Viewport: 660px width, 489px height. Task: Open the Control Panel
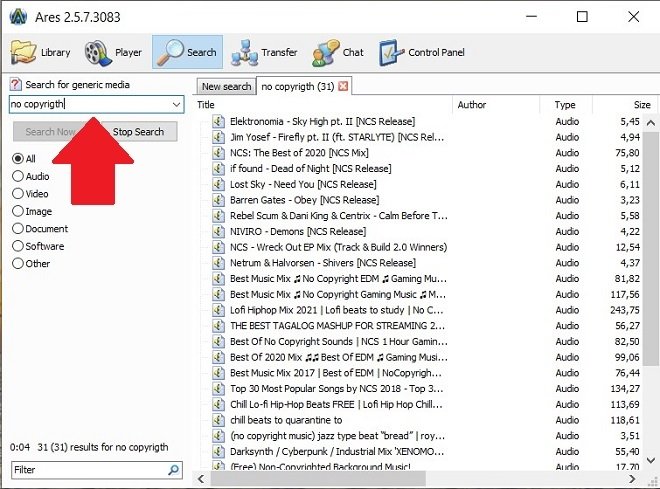(422, 53)
